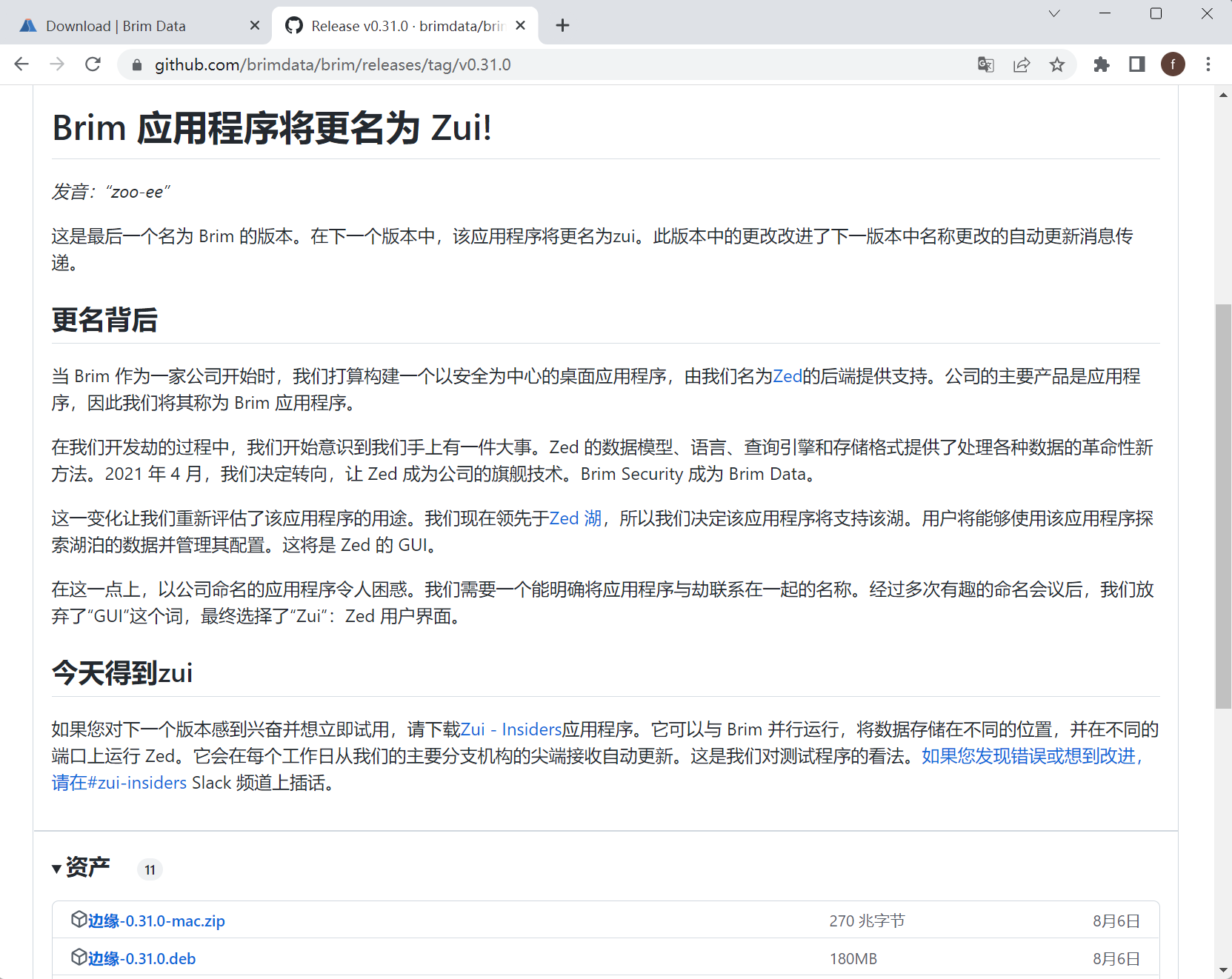This screenshot has height=979, width=1232.
Task: Click the Brim 应用程序将更名为 Zui! title
Action: [272, 127]
